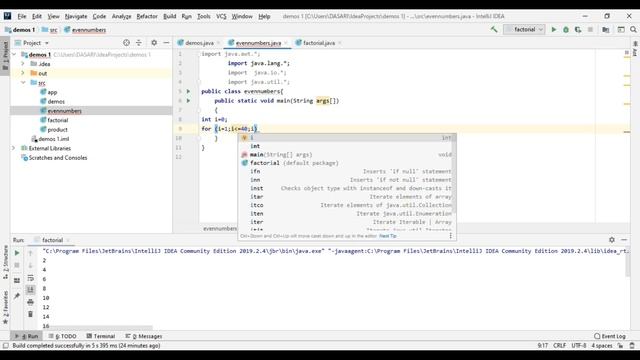
Task: Run the factorial configuration with green play button
Action: pos(553,29)
